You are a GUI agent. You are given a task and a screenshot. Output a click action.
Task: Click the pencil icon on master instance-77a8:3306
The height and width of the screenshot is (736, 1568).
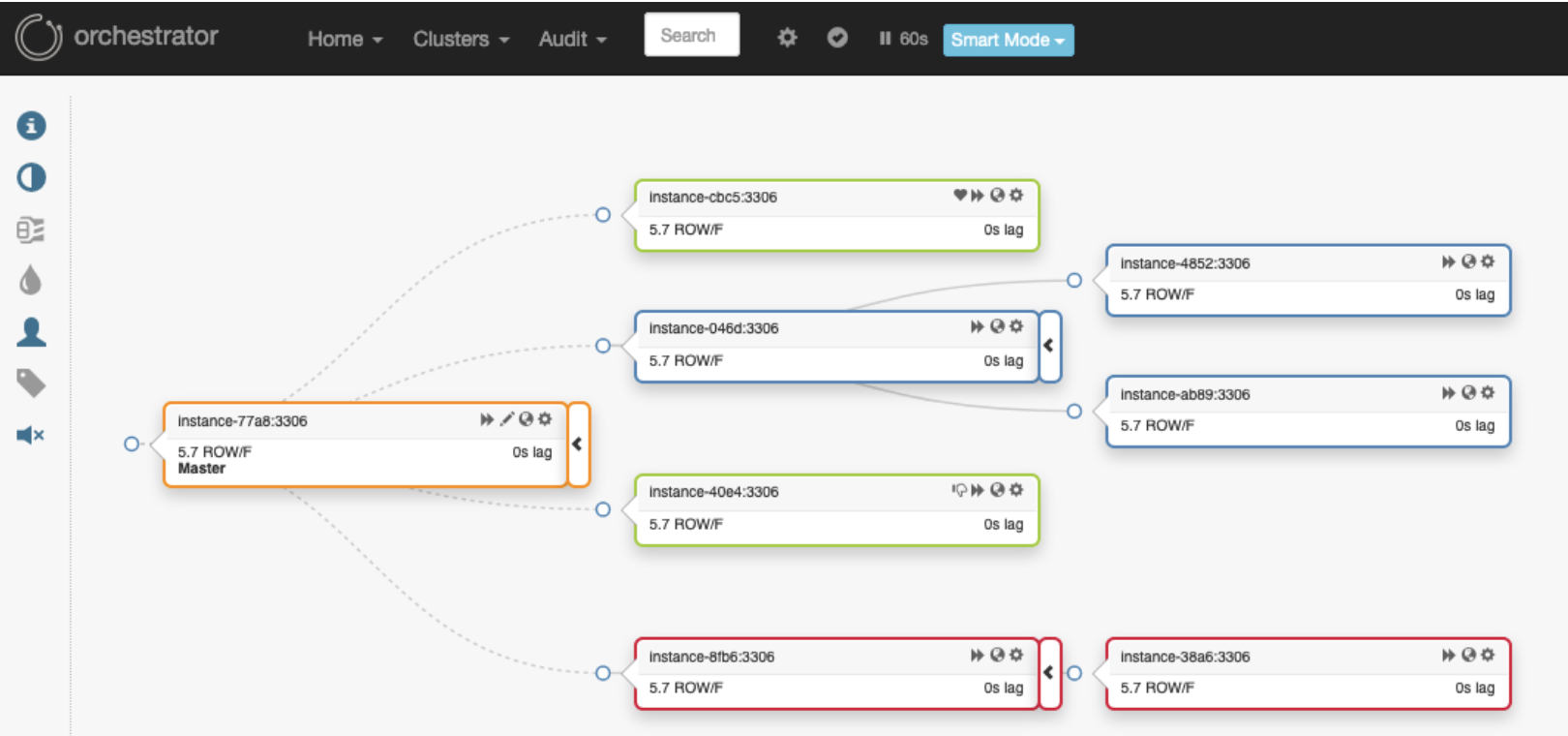click(x=506, y=418)
